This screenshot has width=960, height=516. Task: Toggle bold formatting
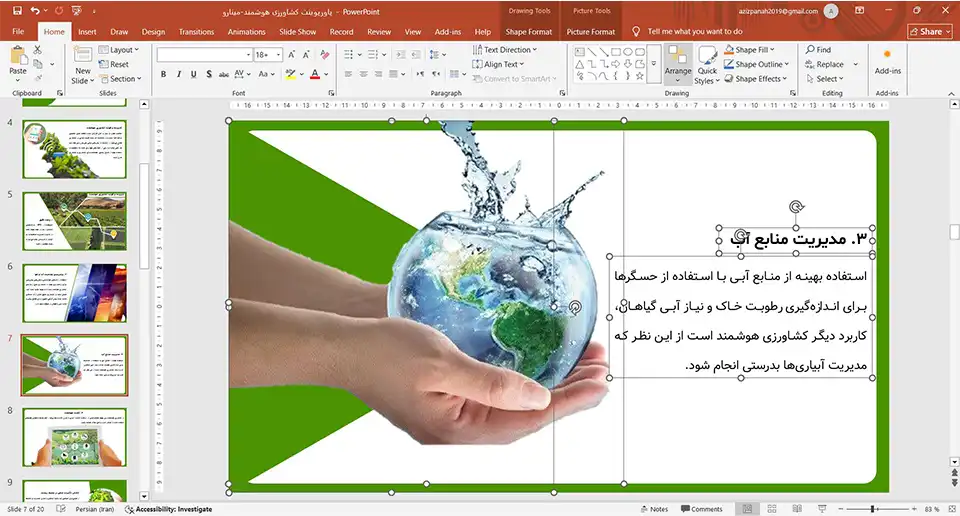click(163, 74)
